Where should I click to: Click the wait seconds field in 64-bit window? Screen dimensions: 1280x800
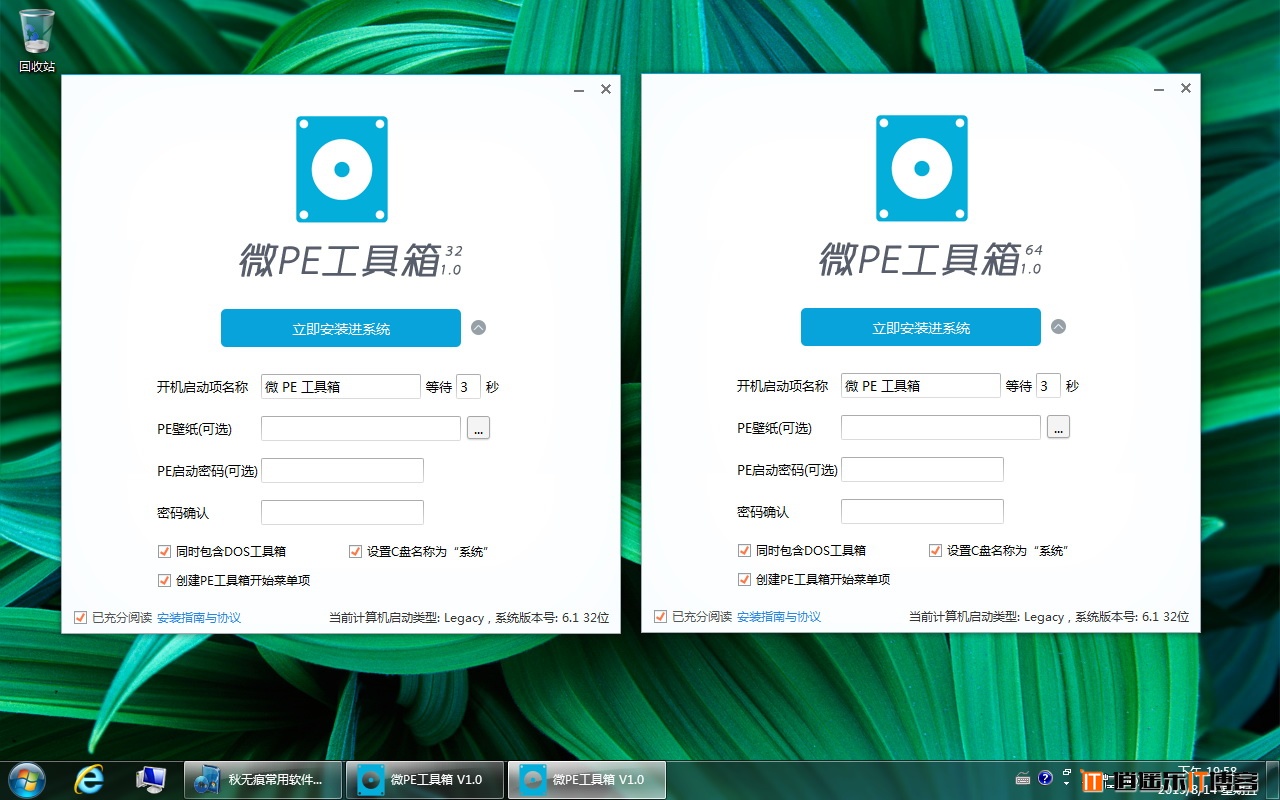(x=1048, y=386)
